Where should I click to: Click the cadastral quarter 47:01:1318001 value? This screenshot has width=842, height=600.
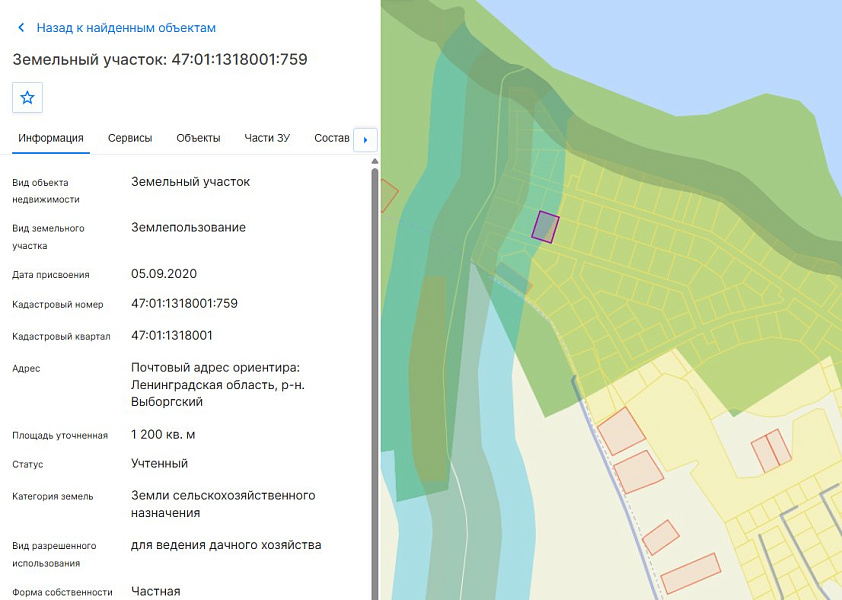click(x=172, y=336)
